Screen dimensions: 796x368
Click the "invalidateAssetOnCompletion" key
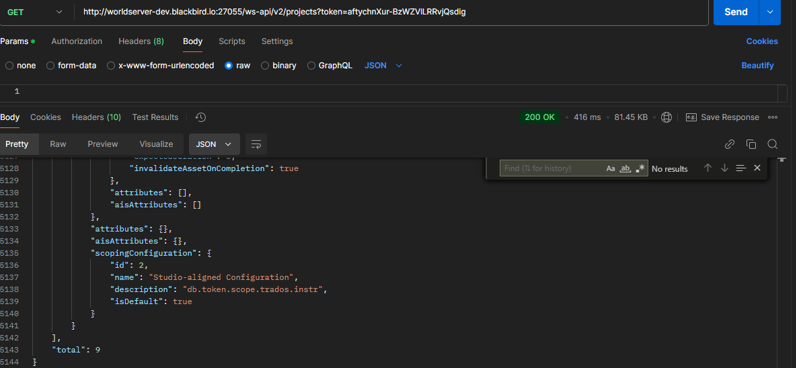201,168
